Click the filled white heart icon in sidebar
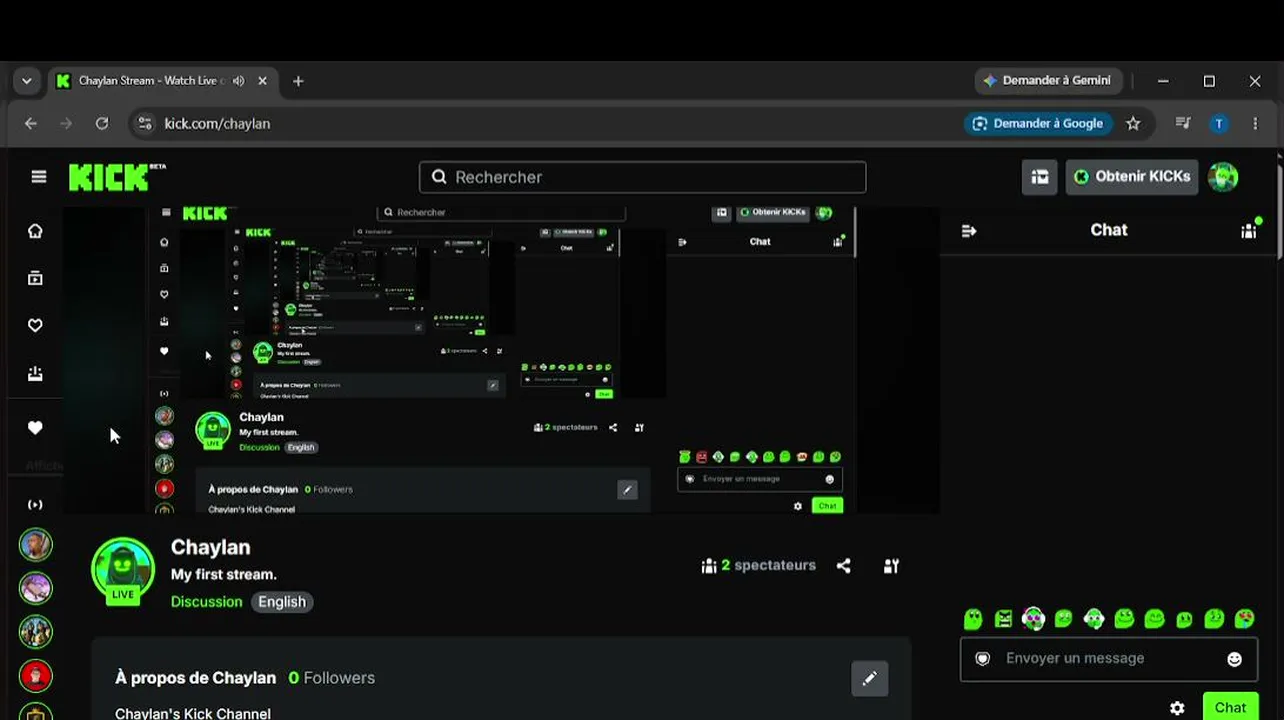 (35, 428)
